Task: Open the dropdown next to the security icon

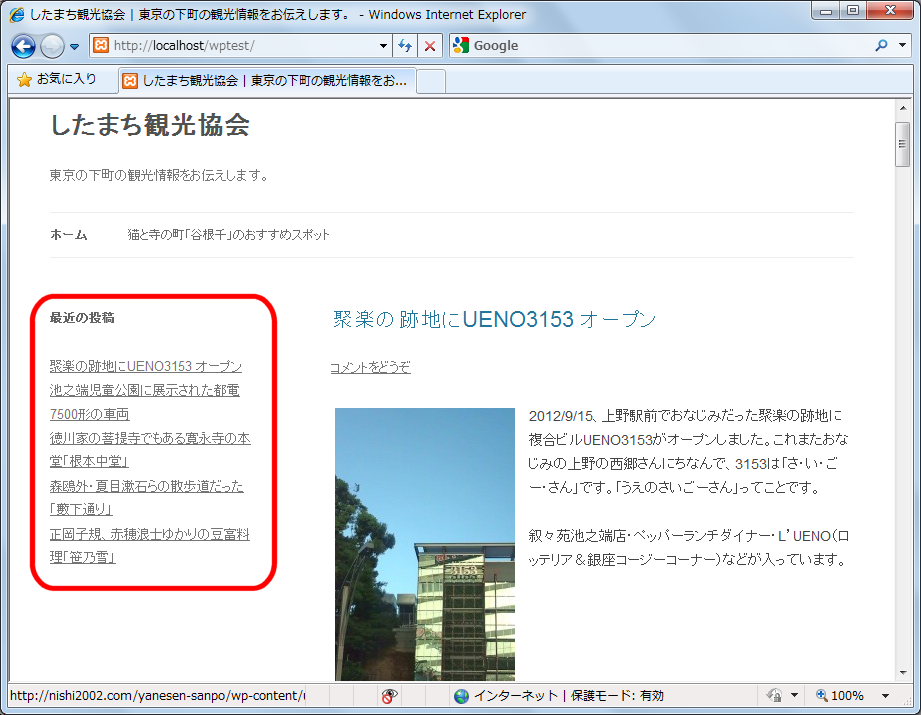Action: coord(795,696)
